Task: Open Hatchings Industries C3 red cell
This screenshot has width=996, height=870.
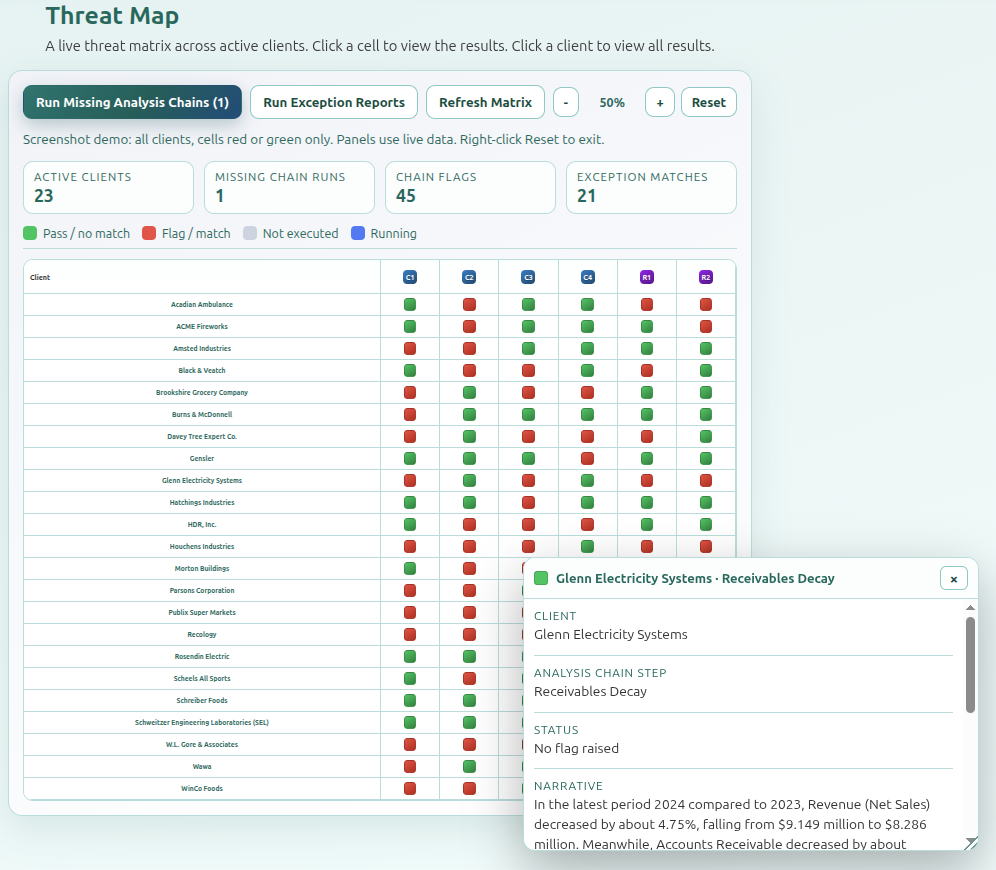Action: (x=528, y=503)
